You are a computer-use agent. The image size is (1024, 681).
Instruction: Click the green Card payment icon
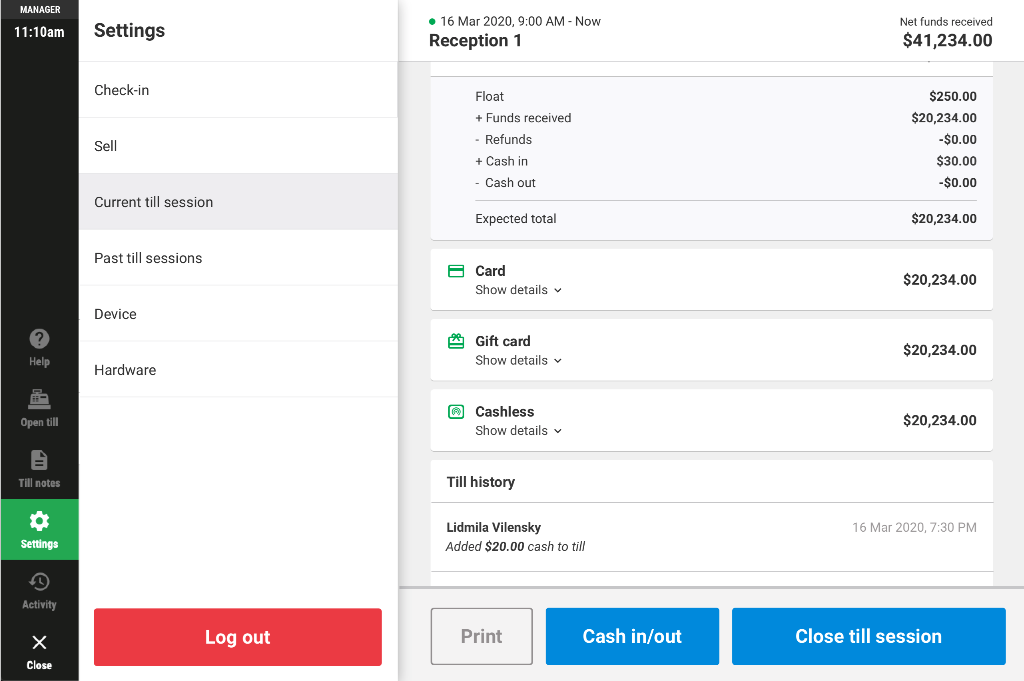tap(455, 271)
